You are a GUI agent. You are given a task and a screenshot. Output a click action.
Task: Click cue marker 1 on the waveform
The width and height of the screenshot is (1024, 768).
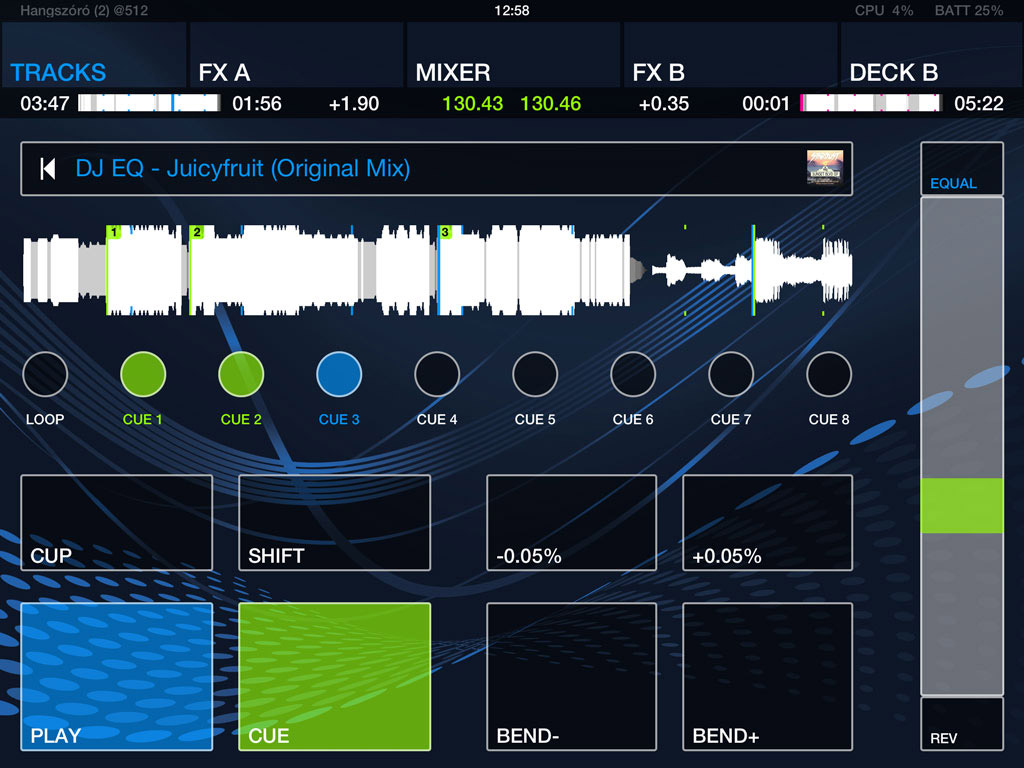[x=114, y=232]
